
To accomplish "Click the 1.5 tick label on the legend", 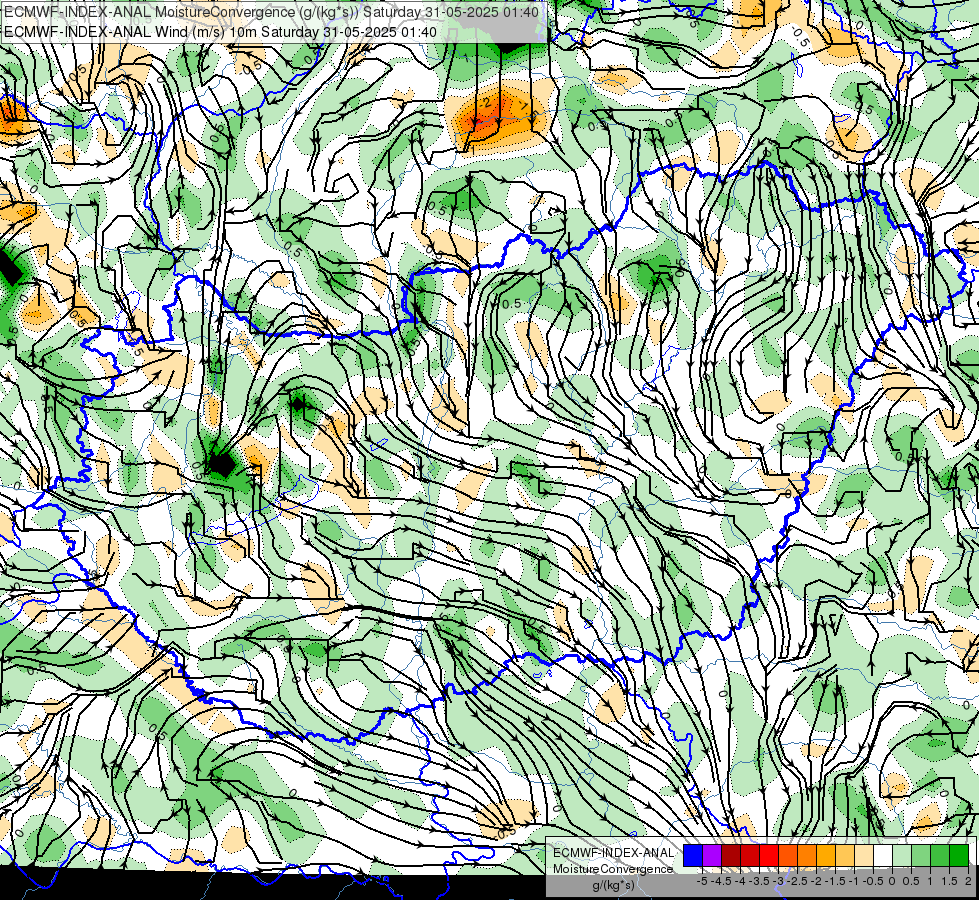I will [949, 881].
